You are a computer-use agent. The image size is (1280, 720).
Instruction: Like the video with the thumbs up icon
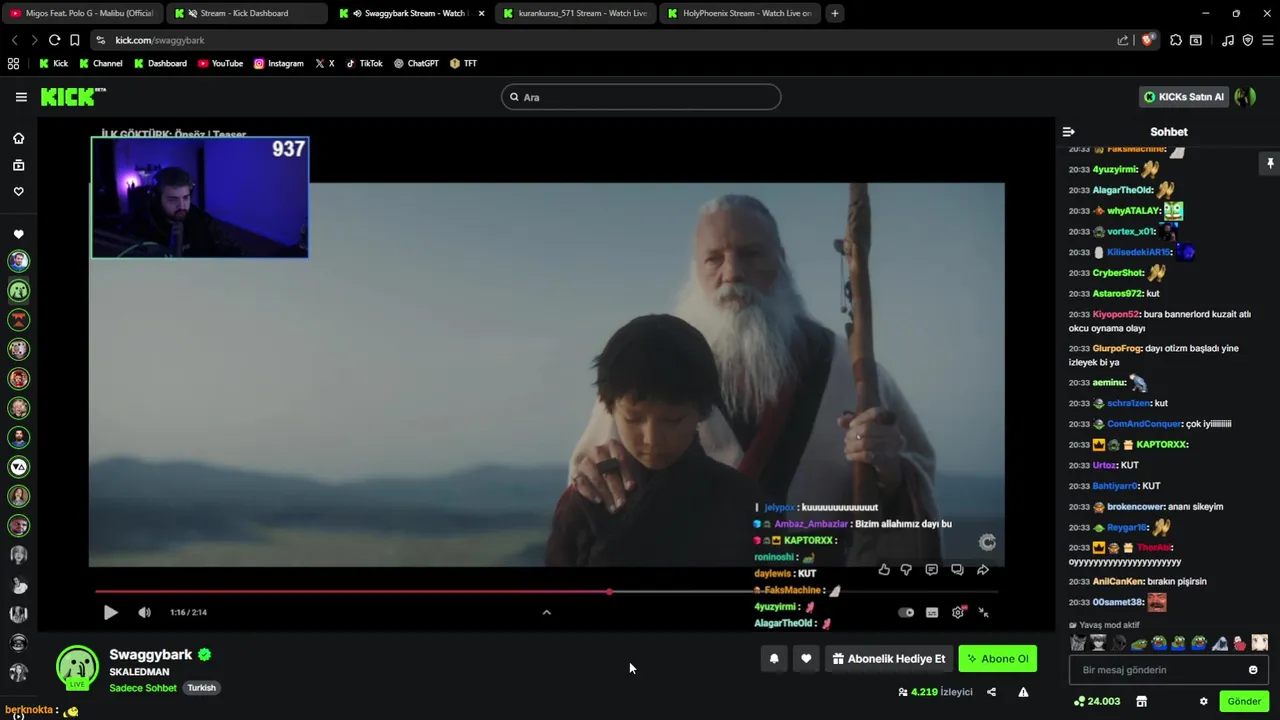[884, 570]
